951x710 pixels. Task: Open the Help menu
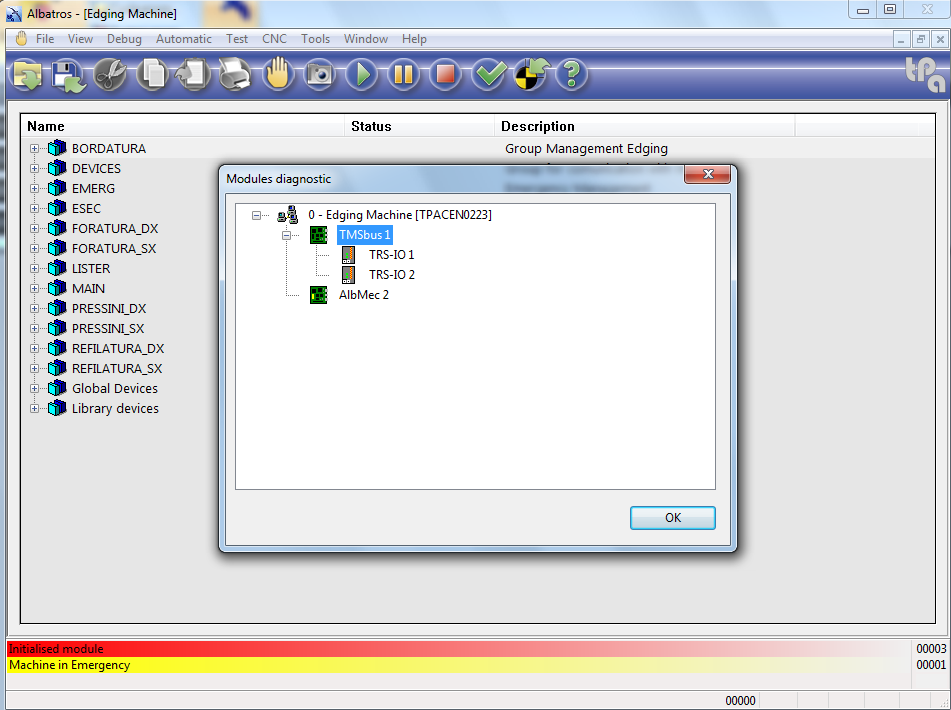click(414, 39)
